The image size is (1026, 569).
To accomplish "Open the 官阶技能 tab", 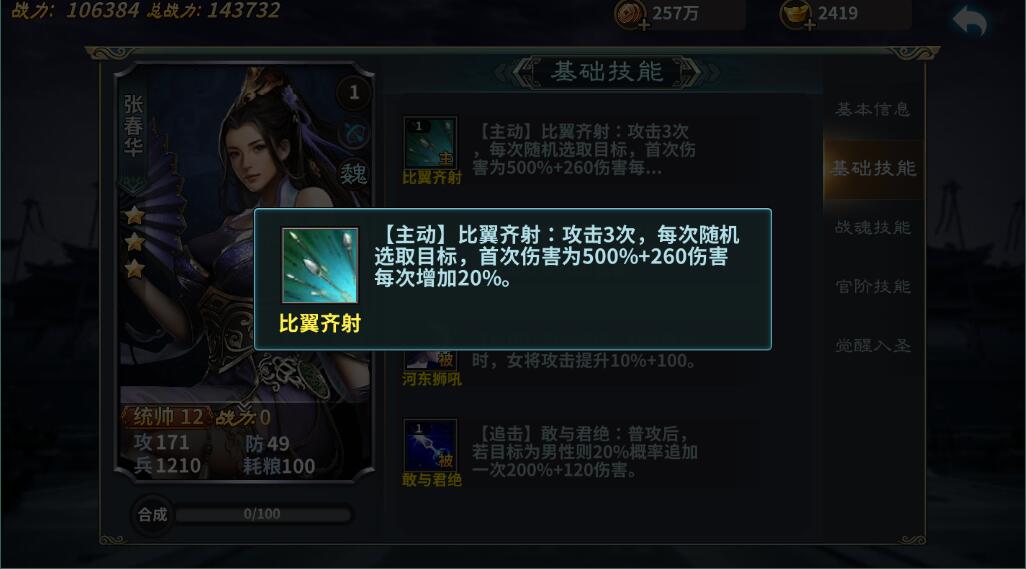I will click(872, 286).
